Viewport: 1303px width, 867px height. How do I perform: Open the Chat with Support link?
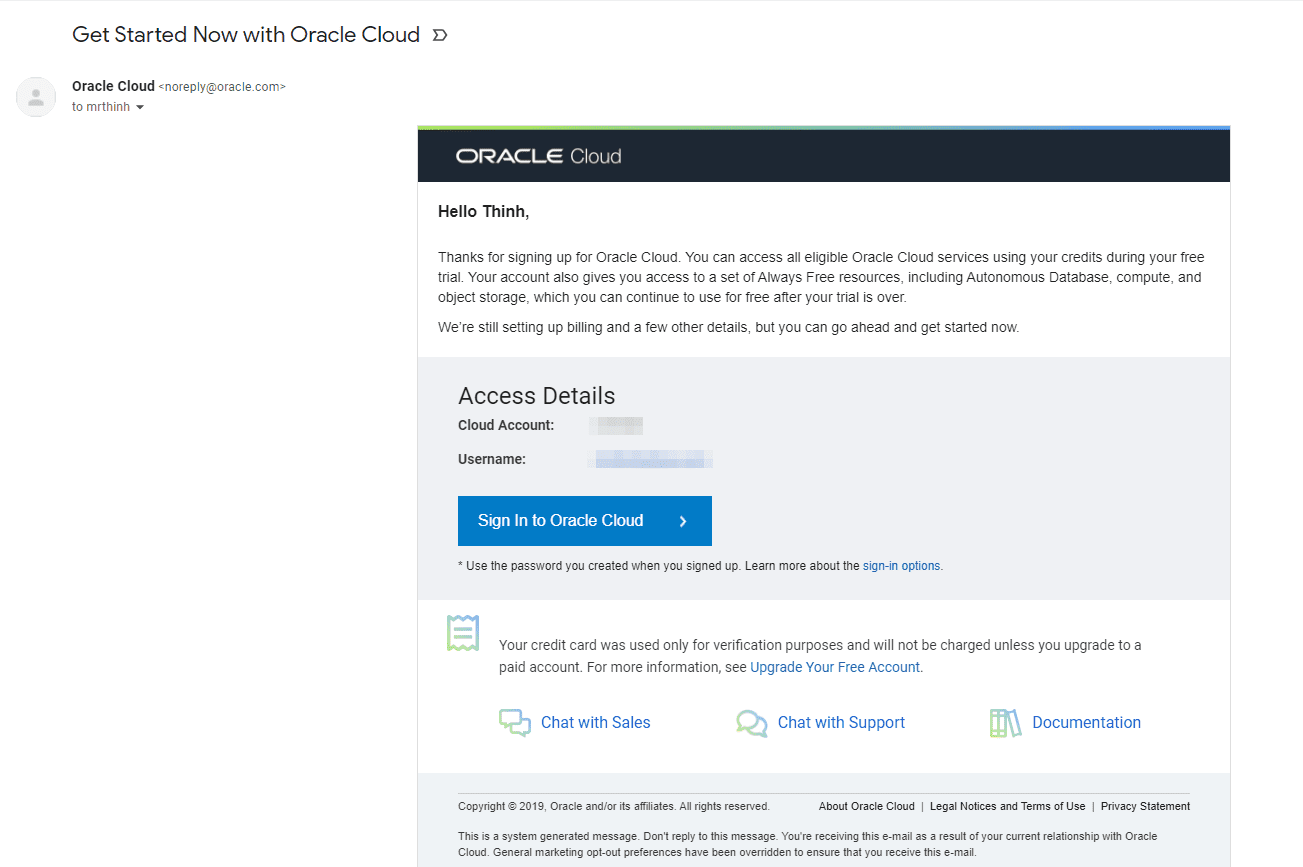[x=841, y=723]
